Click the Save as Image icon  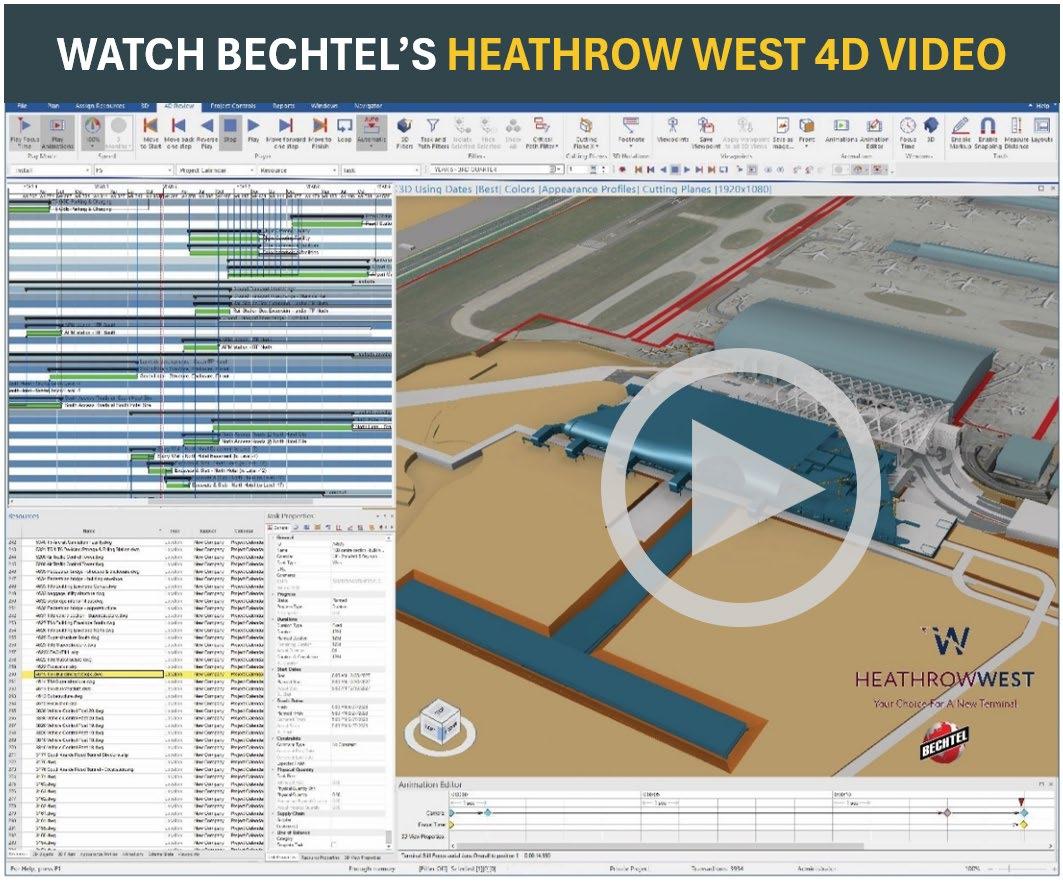click(782, 133)
